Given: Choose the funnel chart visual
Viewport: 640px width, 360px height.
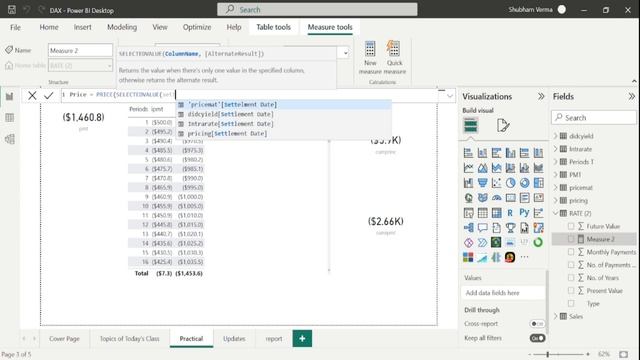Looking at the screenshot, I should (482, 183).
